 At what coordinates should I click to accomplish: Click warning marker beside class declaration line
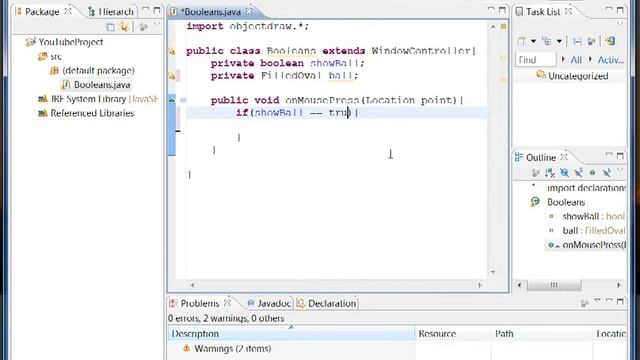coord(172,51)
